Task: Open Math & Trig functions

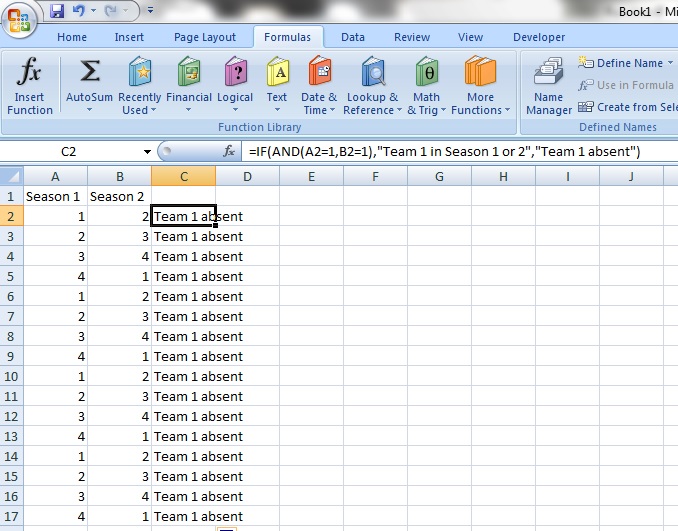Action: (426, 73)
